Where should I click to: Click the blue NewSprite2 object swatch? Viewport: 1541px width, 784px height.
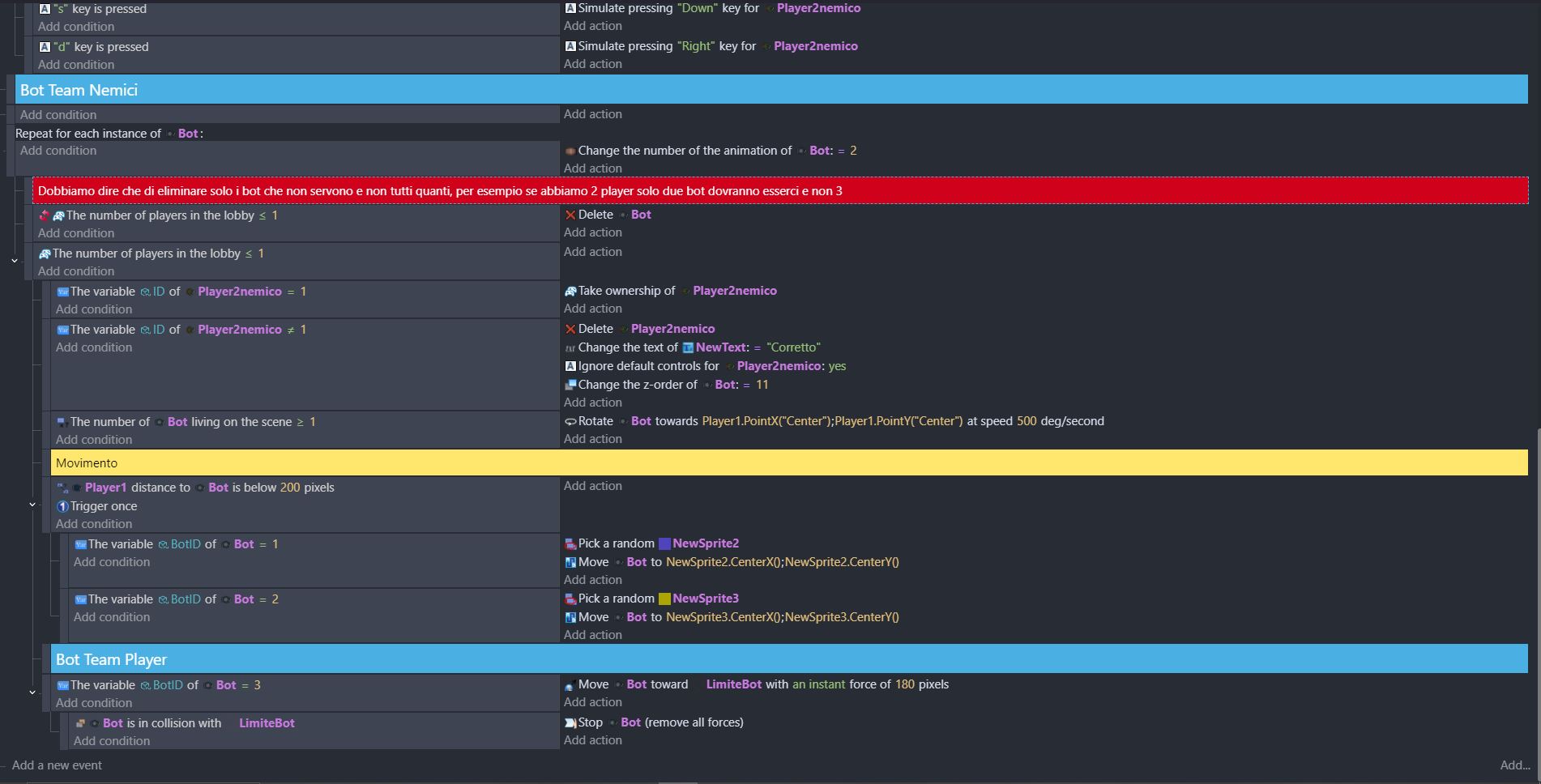click(664, 543)
